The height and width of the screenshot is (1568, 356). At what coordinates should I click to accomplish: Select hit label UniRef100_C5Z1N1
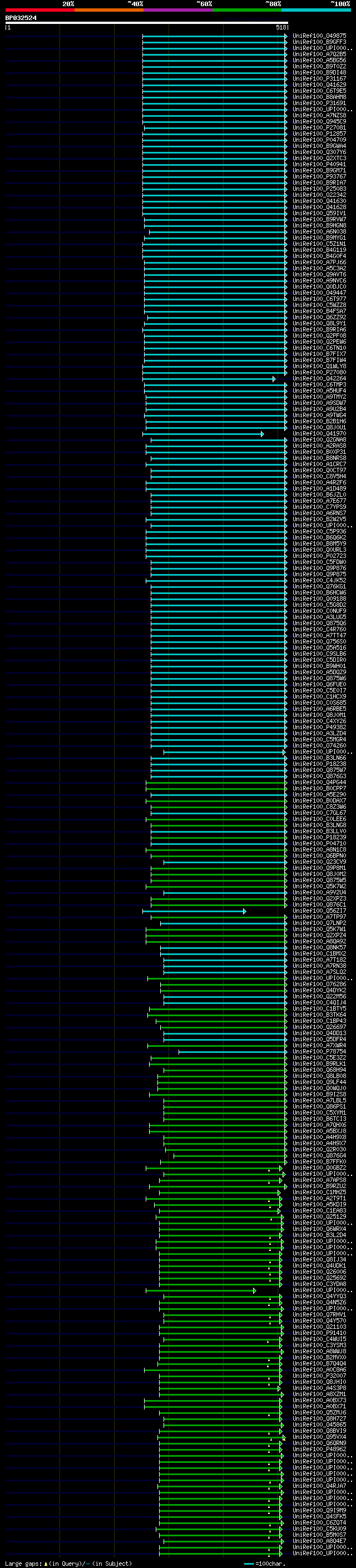[x=319, y=244]
